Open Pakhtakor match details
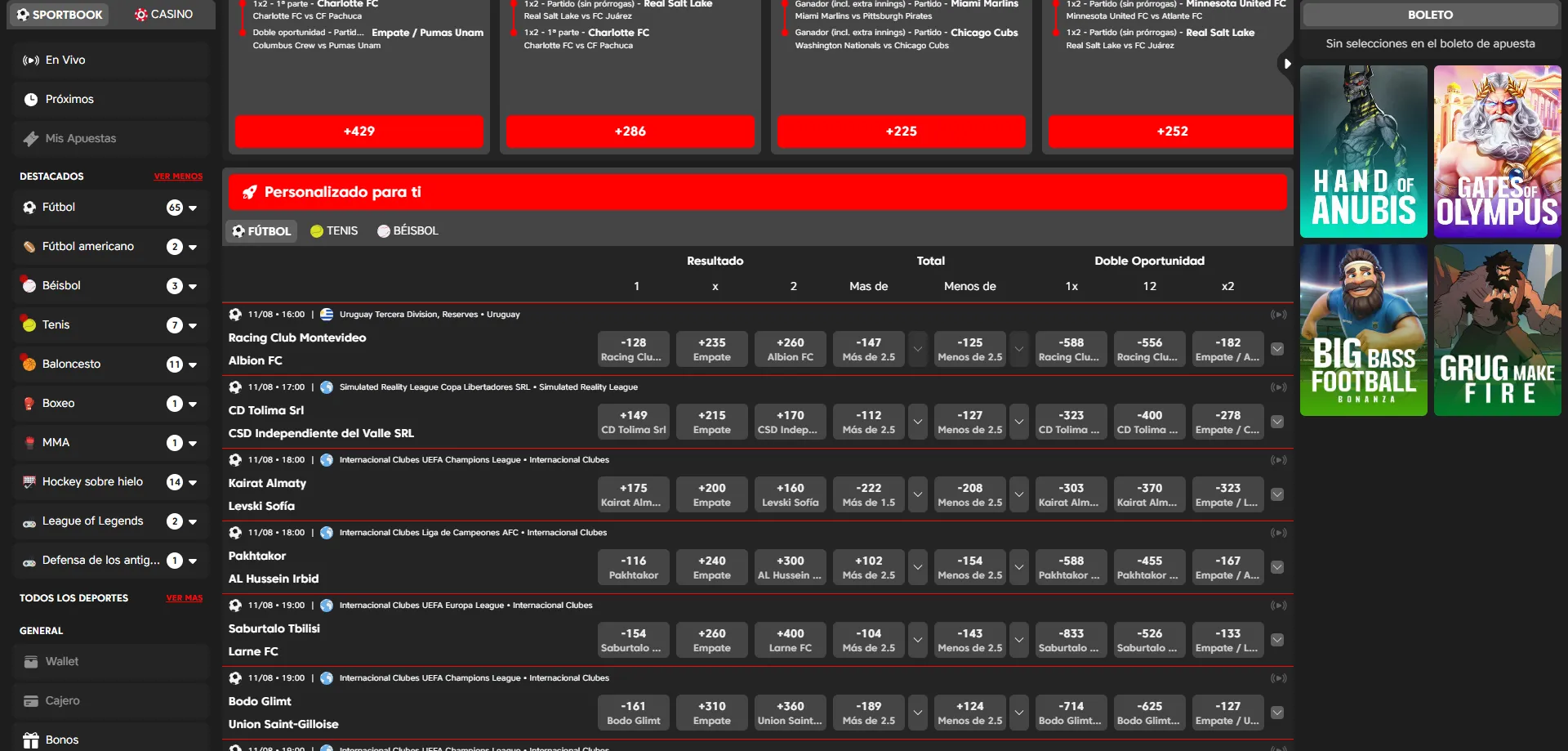This screenshot has height=751, width=1568. [x=274, y=567]
